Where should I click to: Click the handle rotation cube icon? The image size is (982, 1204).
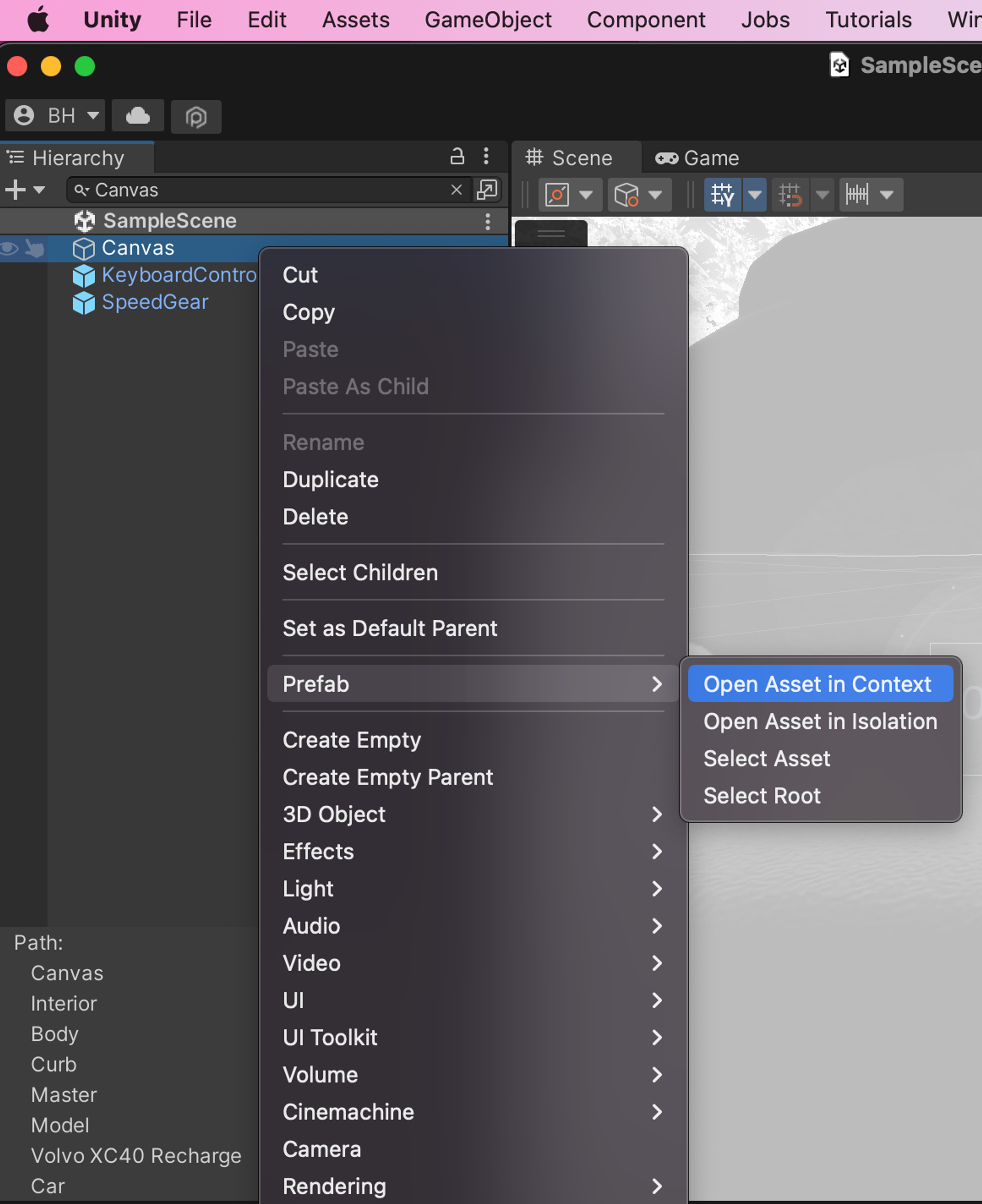click(x=626, y=195)
